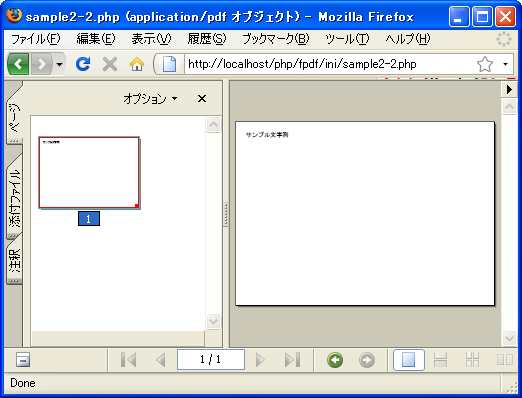
Task: Go back with the green Back arrow
Action: tap(18, 64)
